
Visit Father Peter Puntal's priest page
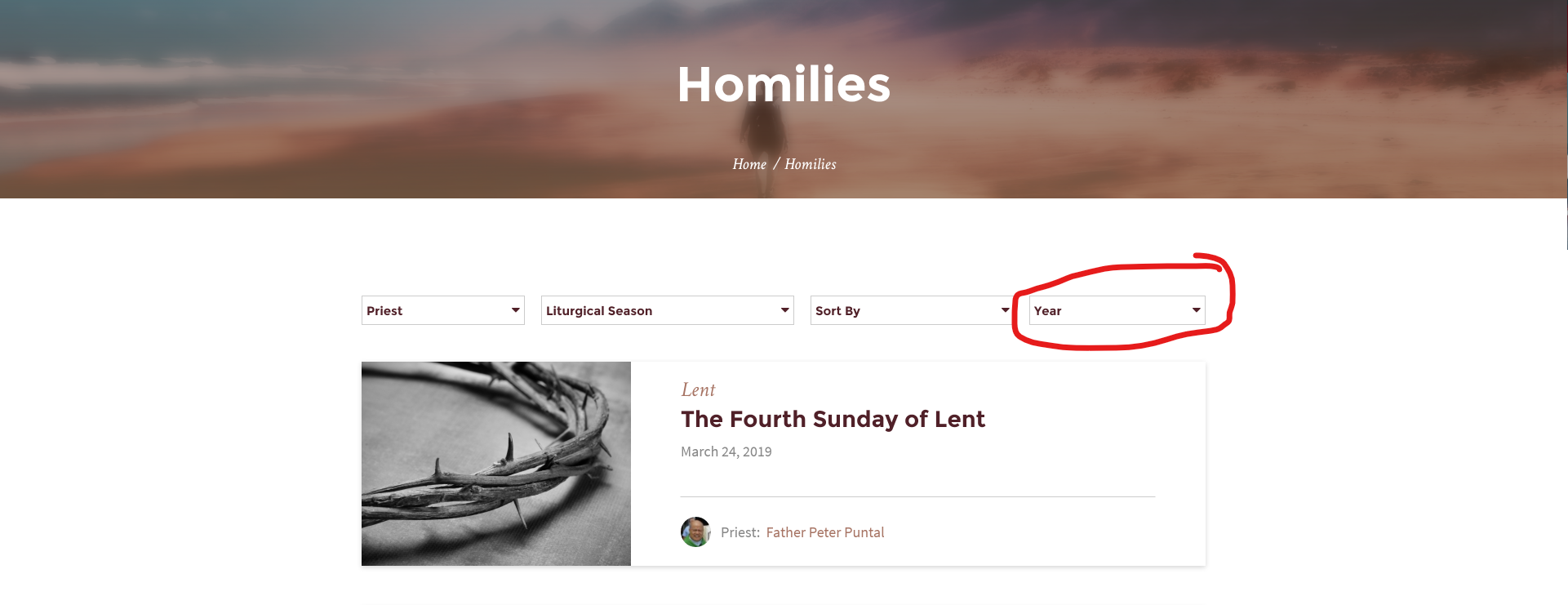(824, 532)
